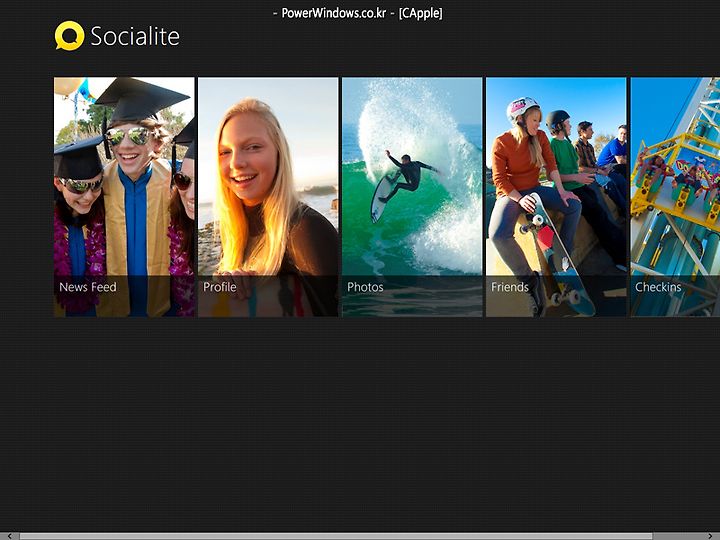Click the horizontal scrollbar thumb at bottom
Screen dimensions: 720x540
pyautogui.click(x=336, y=536)
